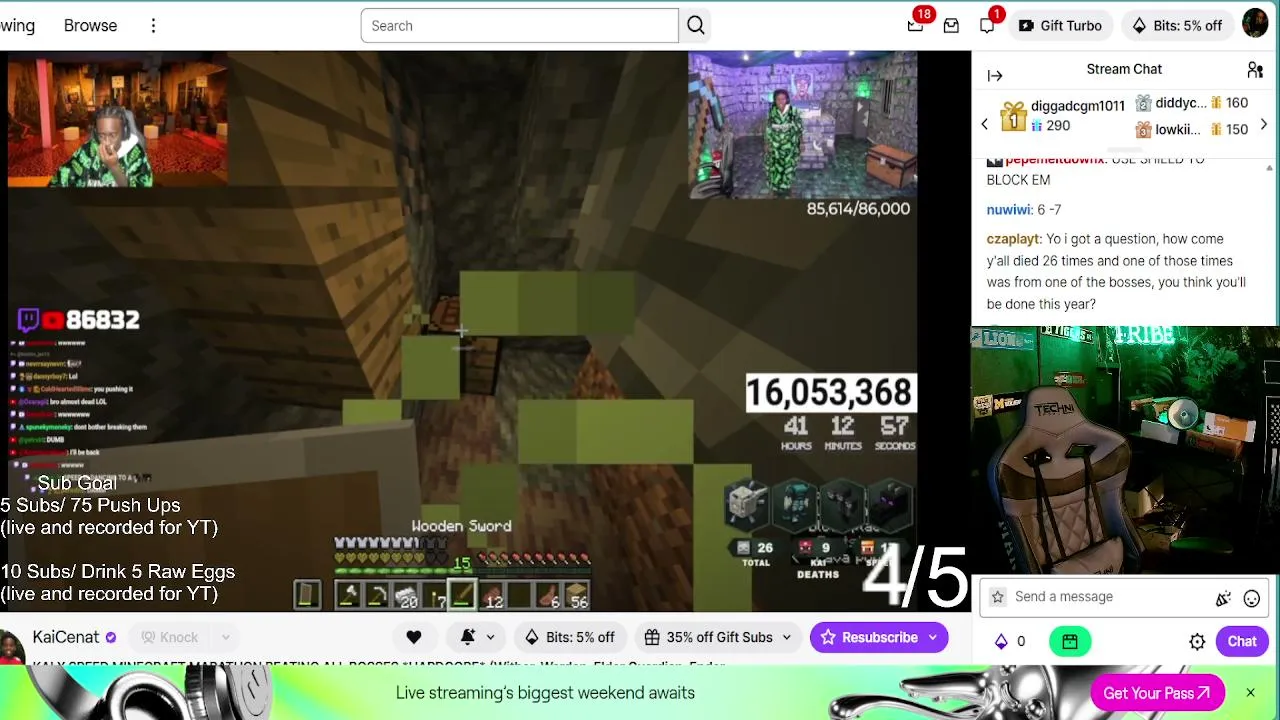Image resolution: width=1280 pixels, height=720 pixels.
Task: Open the emote picker smiley
Action: pyautogui.click(x=1251, y=599)
